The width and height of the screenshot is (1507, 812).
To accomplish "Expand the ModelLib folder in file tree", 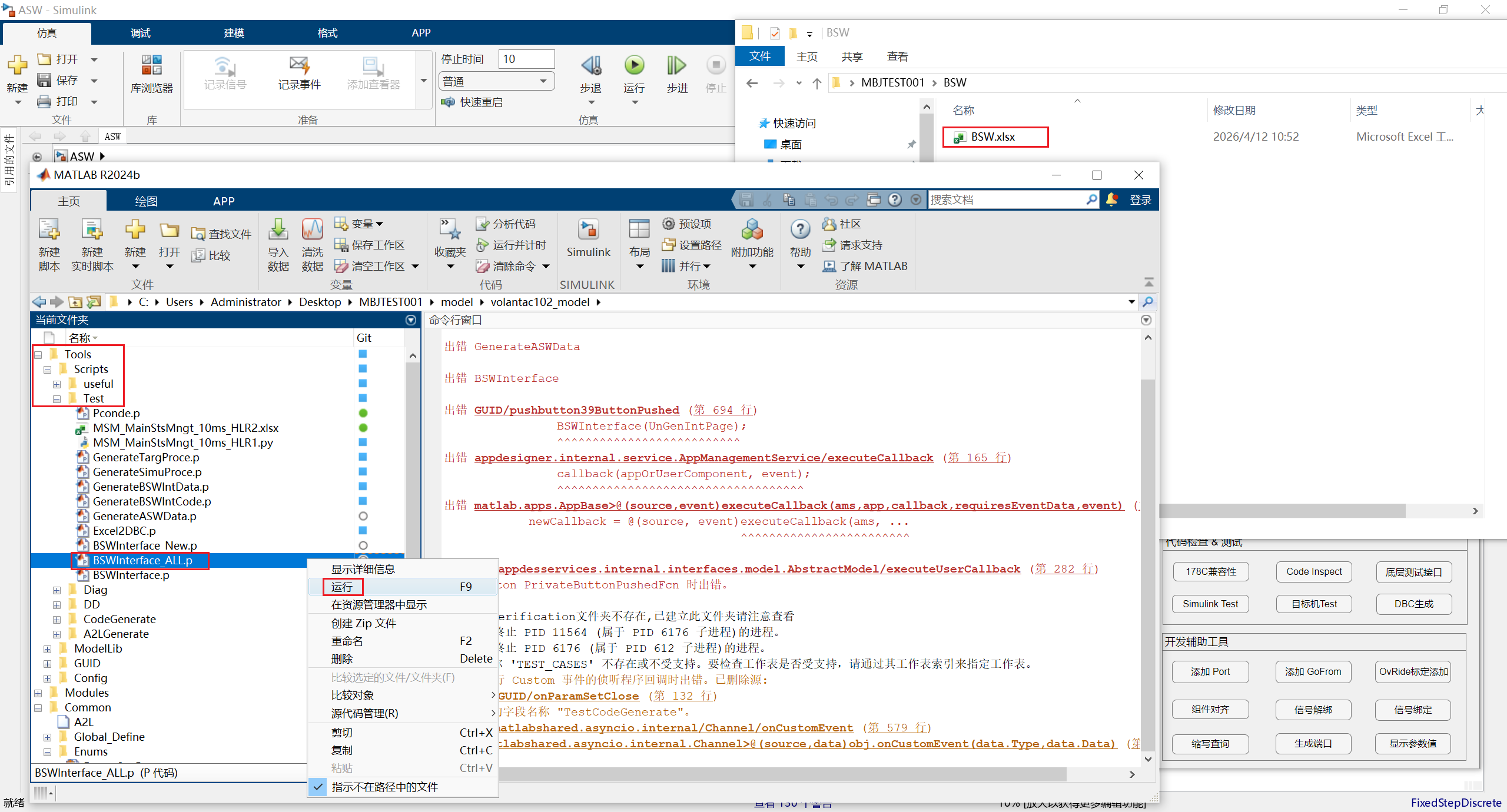I will pos(48,649).
